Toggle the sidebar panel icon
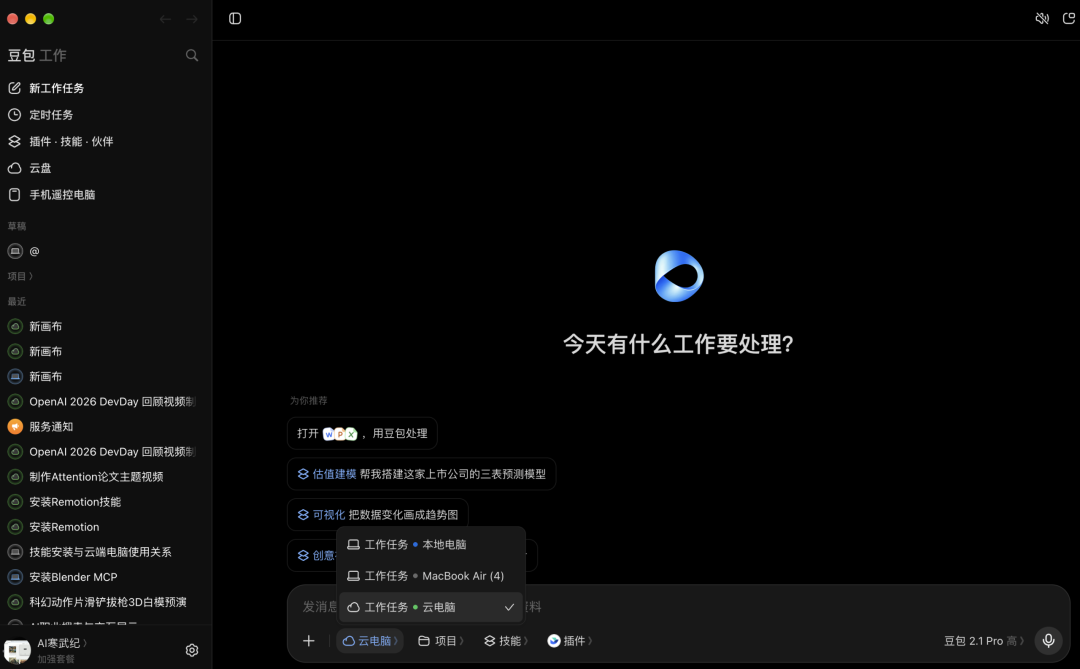Screen dimensions: 1080x669 point(235,19)
